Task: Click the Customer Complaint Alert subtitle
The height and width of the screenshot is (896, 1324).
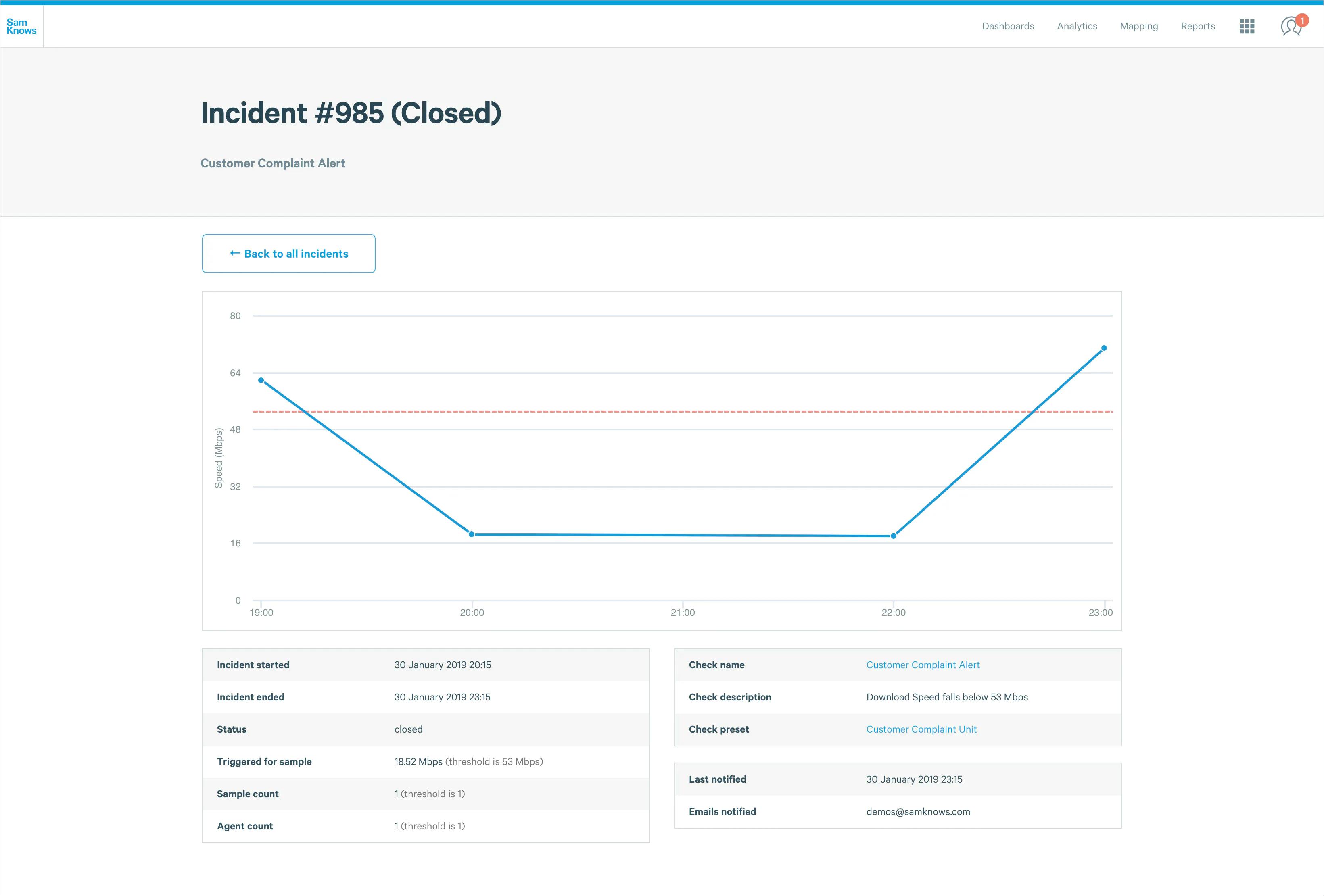Action: 273,163
